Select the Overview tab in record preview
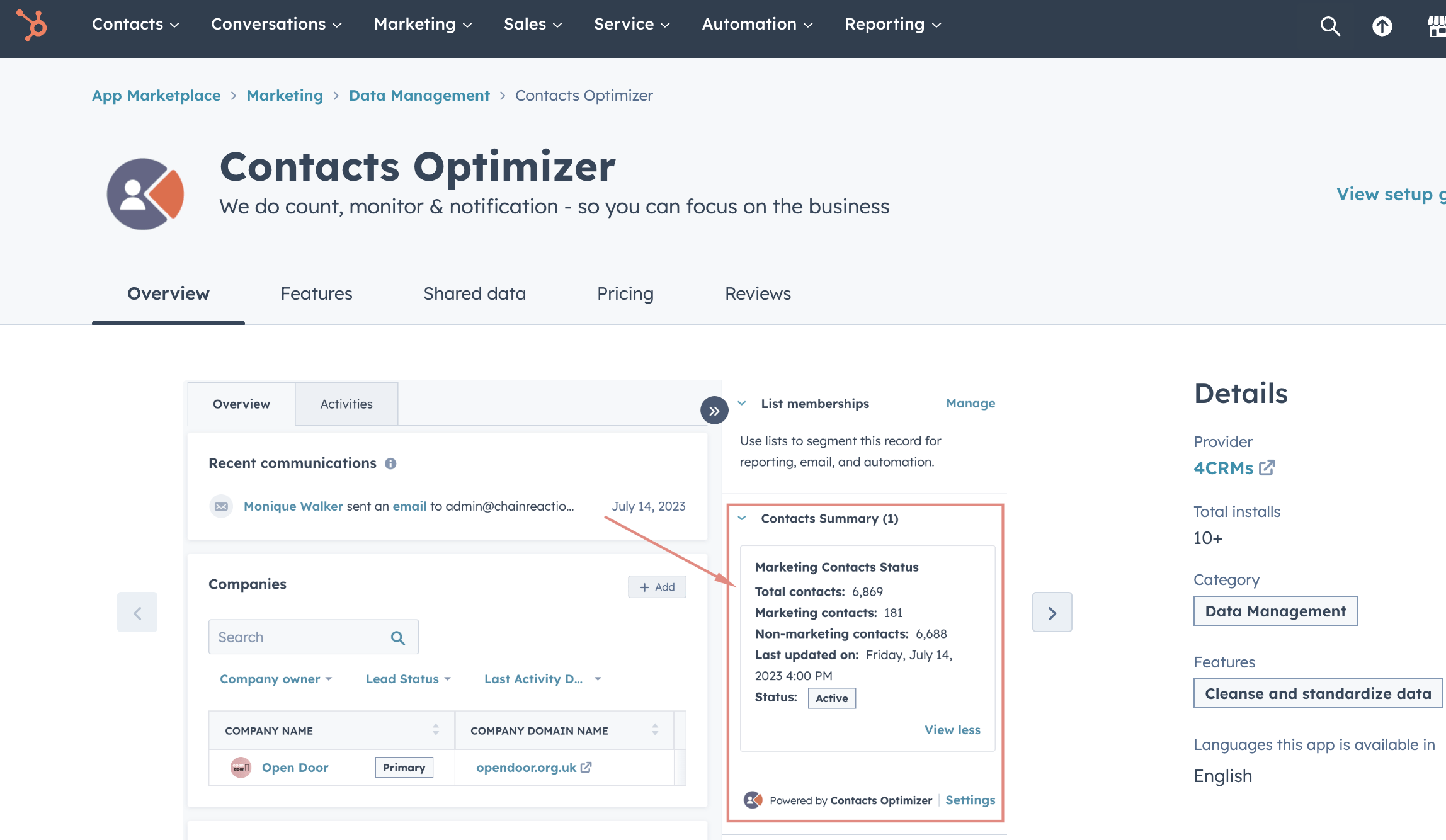Screen dimensions: 1446x840 click(241, 404)
